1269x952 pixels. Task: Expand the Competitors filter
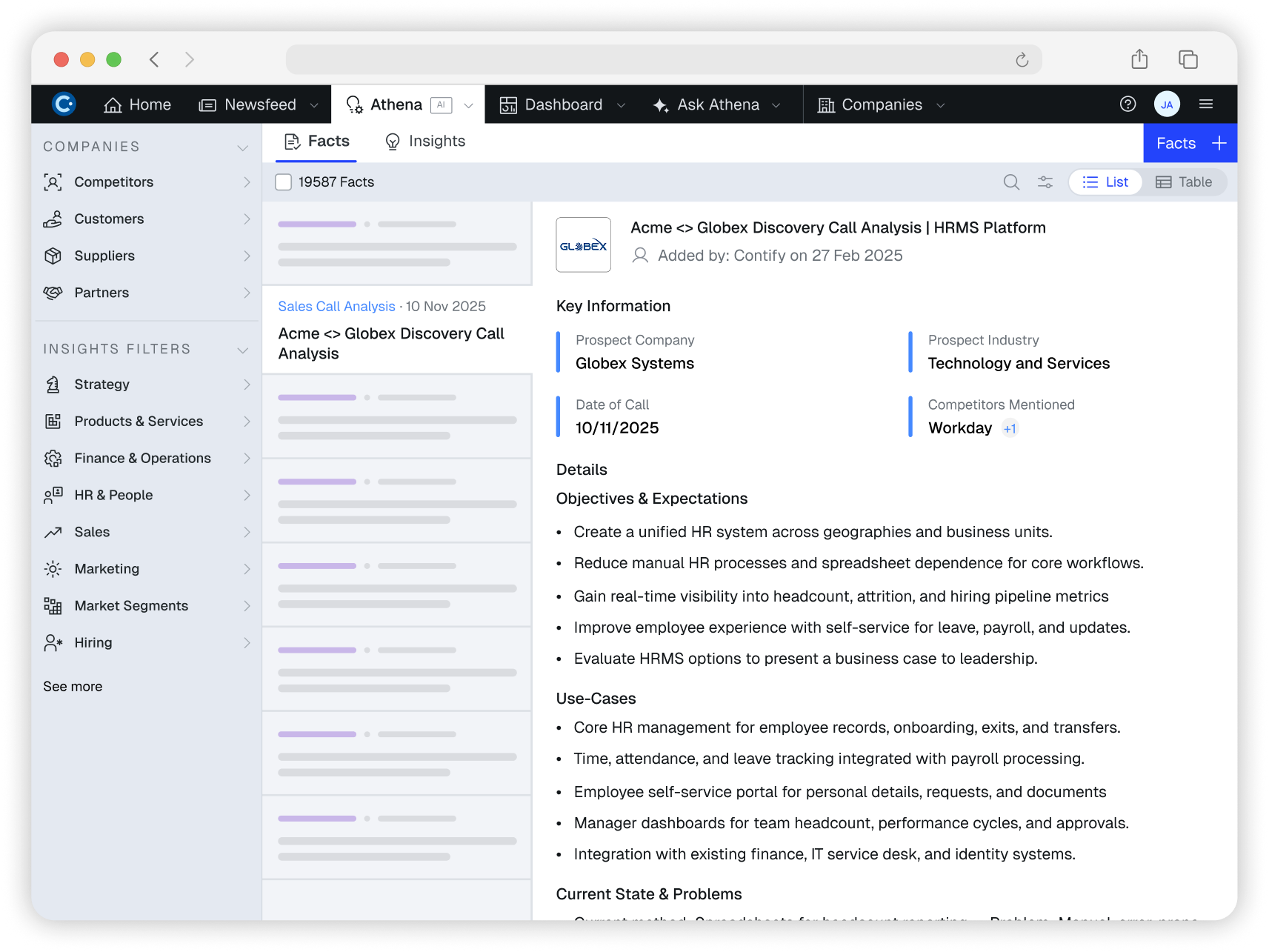point(246,182)
